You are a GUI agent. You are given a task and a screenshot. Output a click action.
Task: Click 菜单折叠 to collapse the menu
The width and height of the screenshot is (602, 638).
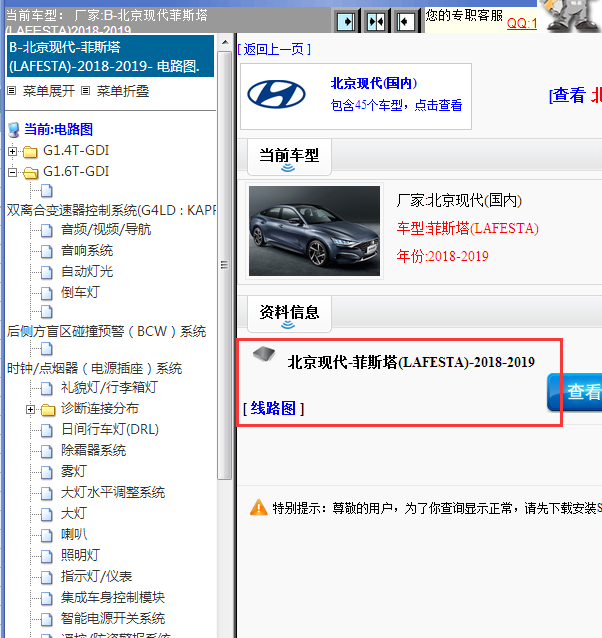click(122, 91)
